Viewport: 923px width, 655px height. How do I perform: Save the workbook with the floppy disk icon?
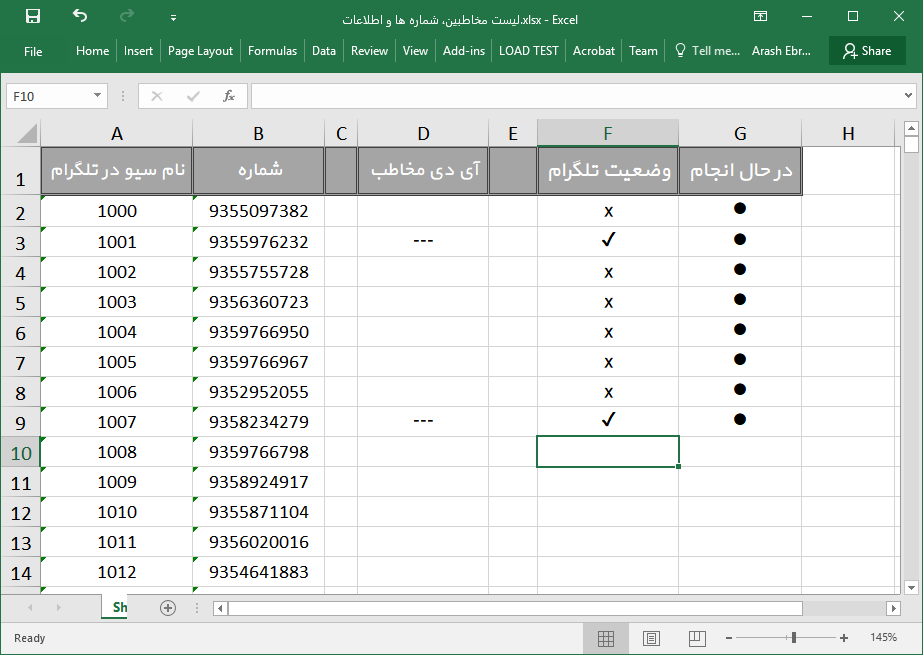33,16
